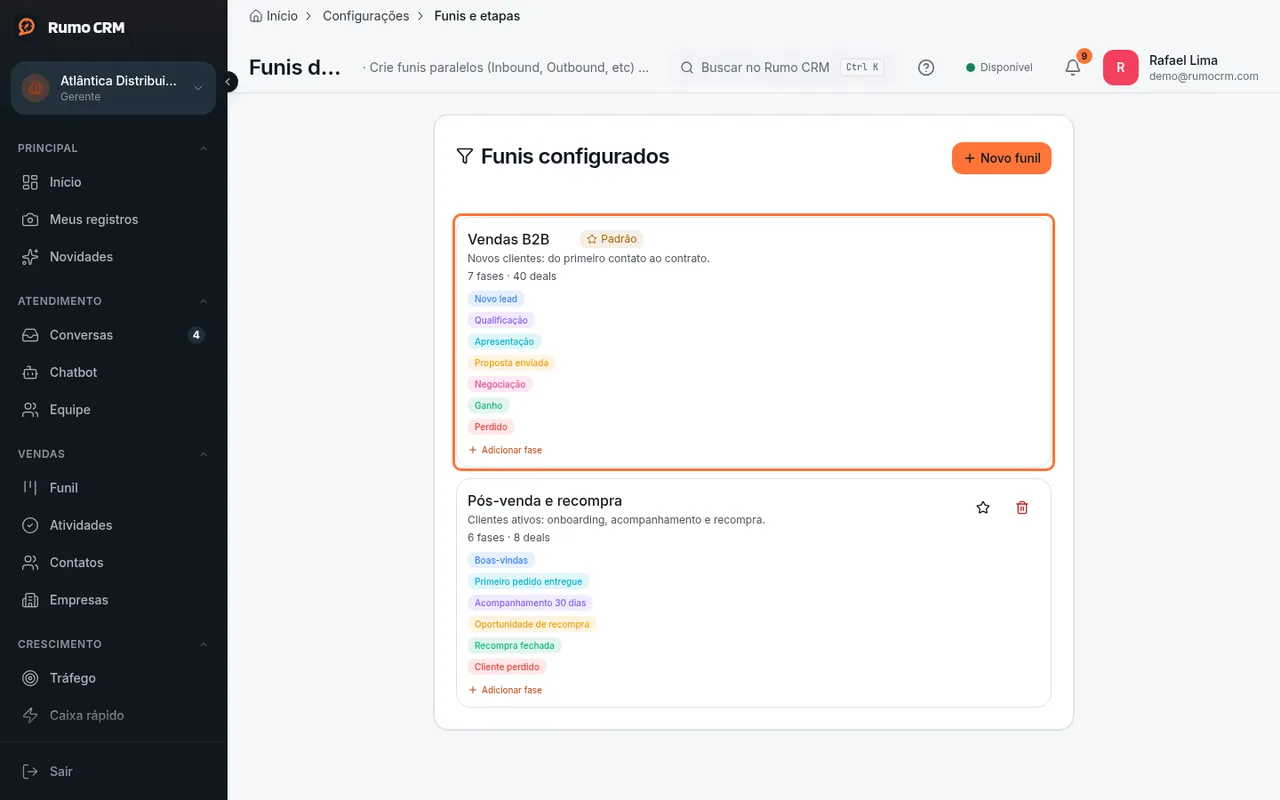The image size is (1280, 800).
Task: Click the Conversas unread badge 4
Action: [196, 335]
